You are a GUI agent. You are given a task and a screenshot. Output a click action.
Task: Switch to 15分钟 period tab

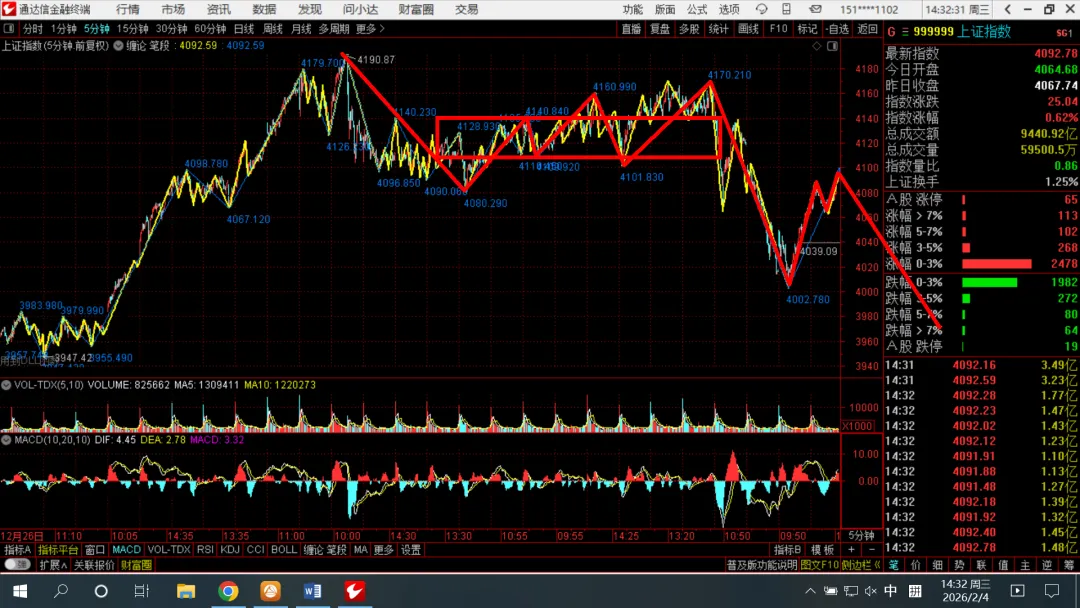[x=132, y=29]
